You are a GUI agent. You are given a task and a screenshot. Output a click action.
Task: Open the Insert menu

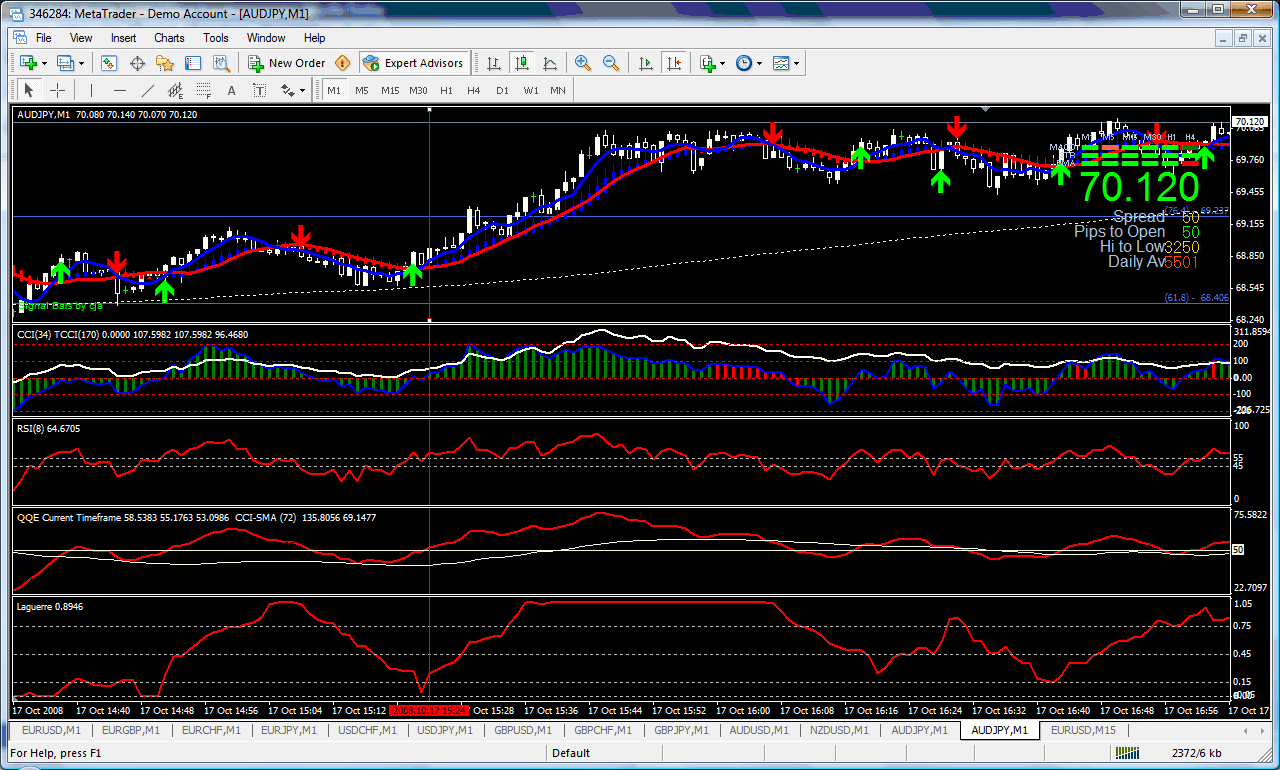(x=124, y=38)
